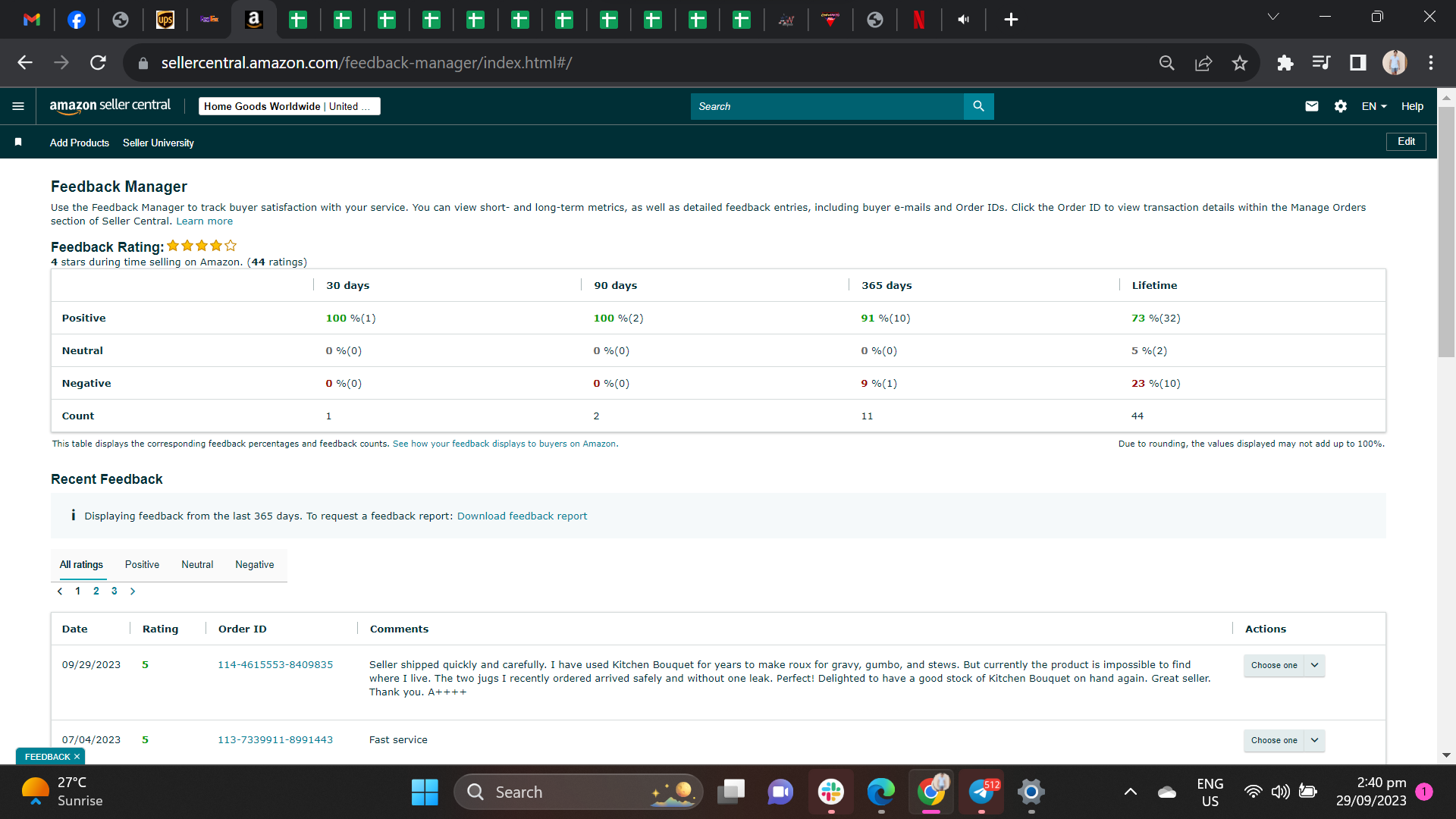Click the Seller Central search field
This screenshot has width=1456, height=819.
(x=827, y=106)
